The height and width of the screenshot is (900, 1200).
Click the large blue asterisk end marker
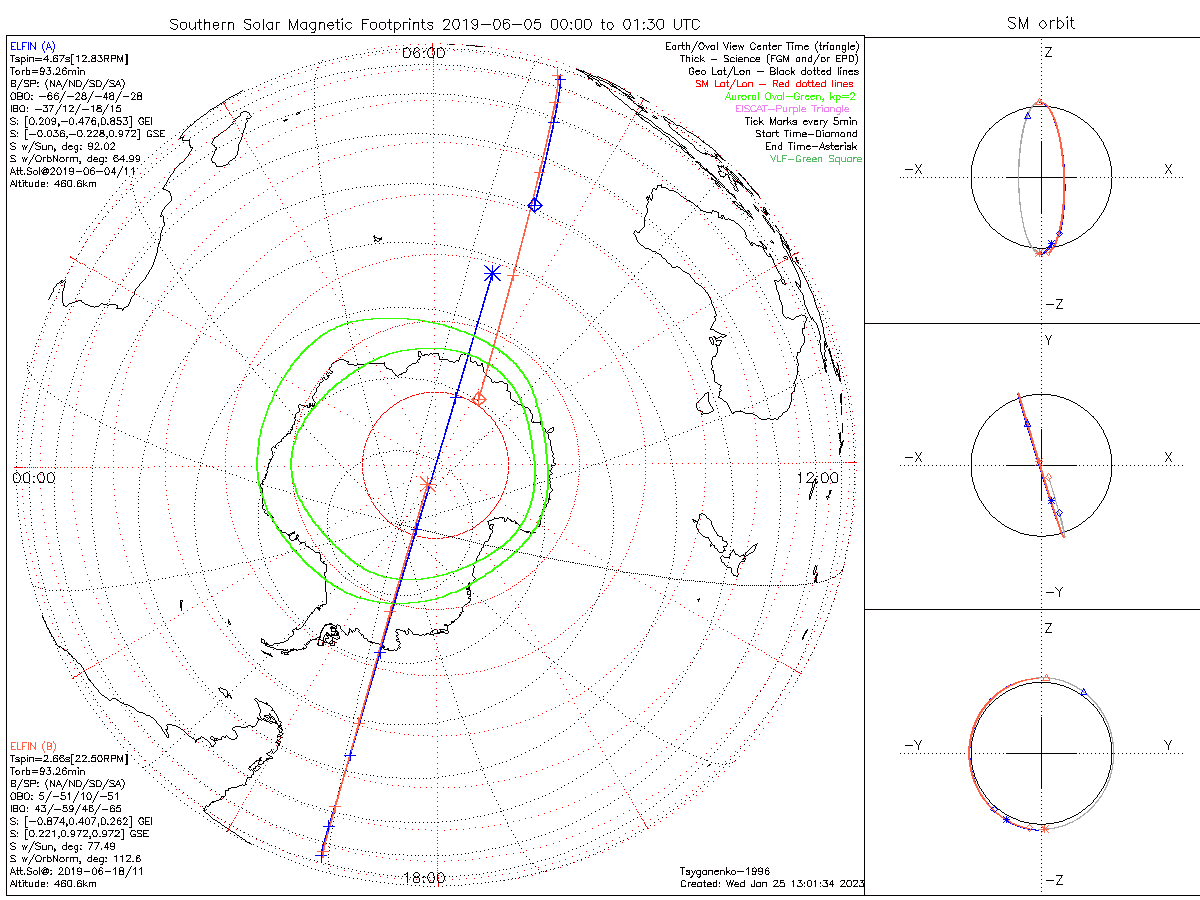click(491, 272)
